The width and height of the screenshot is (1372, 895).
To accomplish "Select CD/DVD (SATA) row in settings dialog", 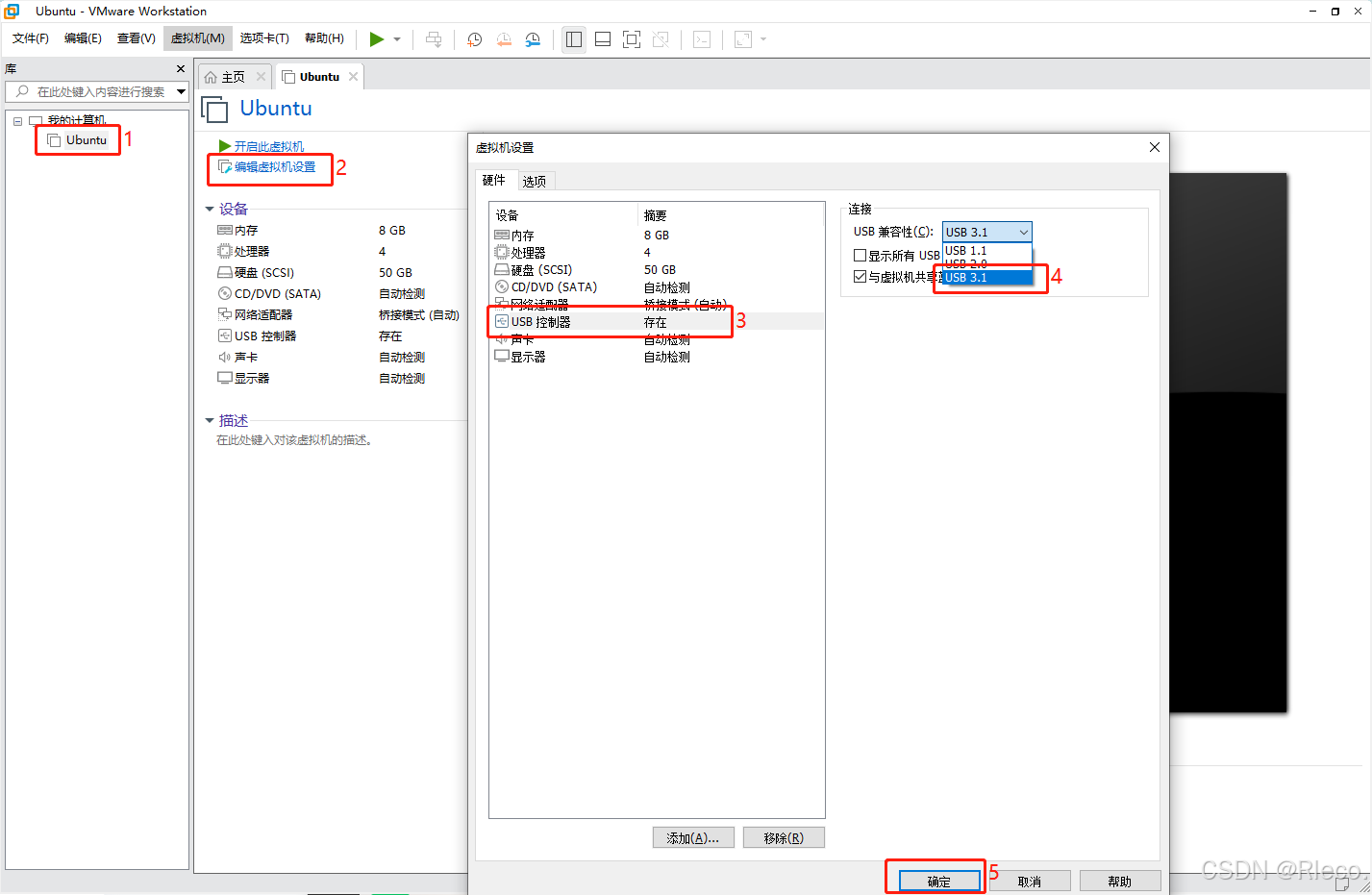I will (657, 287).
